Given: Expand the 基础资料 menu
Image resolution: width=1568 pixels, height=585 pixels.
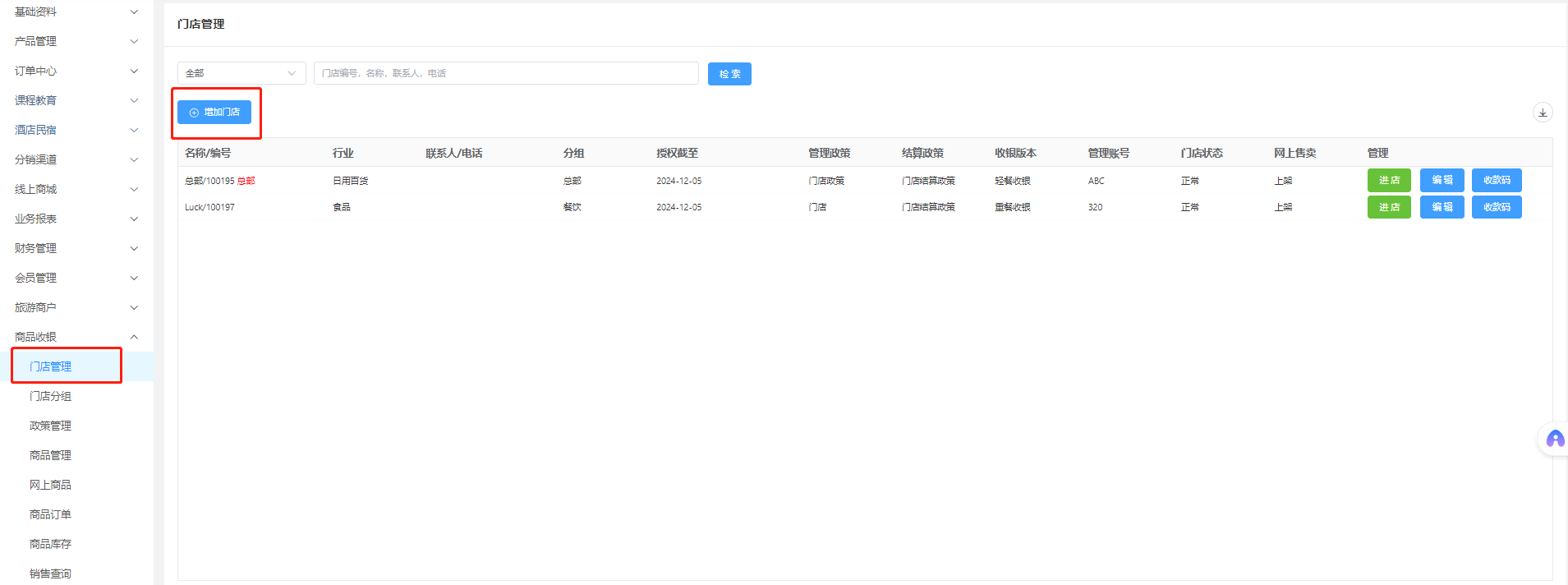Looking at the screenshot, I should tap(76, 12).
